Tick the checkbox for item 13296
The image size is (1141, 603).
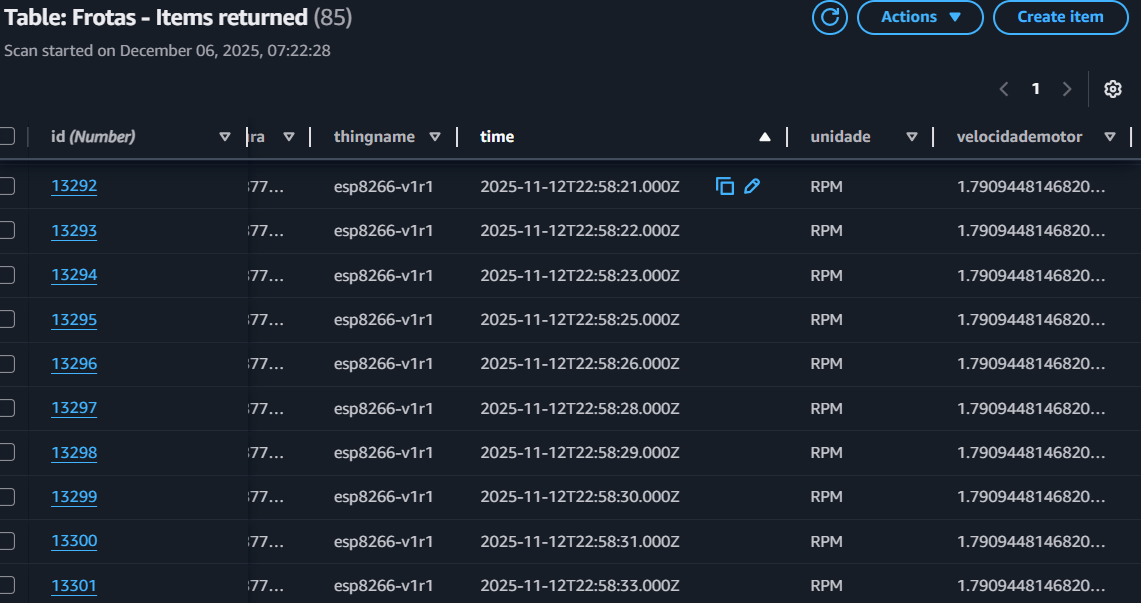click(x=7, y=363)
